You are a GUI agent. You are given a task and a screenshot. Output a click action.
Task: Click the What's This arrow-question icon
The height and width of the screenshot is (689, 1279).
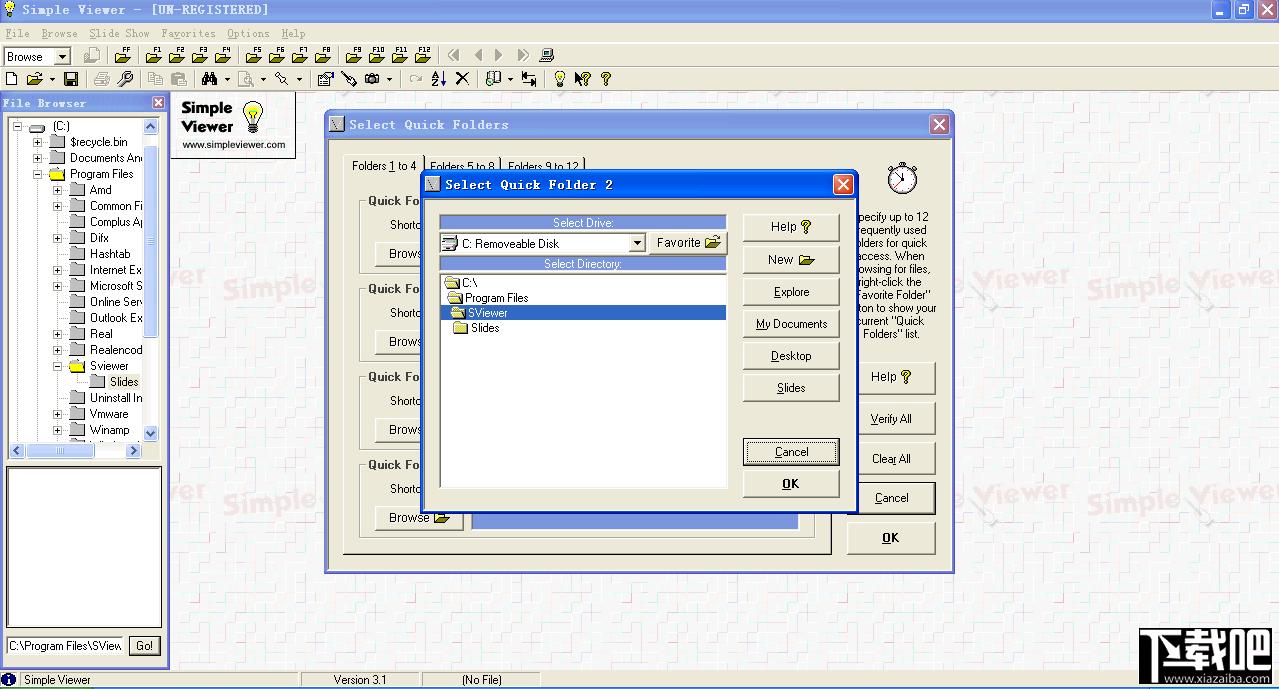point(582,79)
